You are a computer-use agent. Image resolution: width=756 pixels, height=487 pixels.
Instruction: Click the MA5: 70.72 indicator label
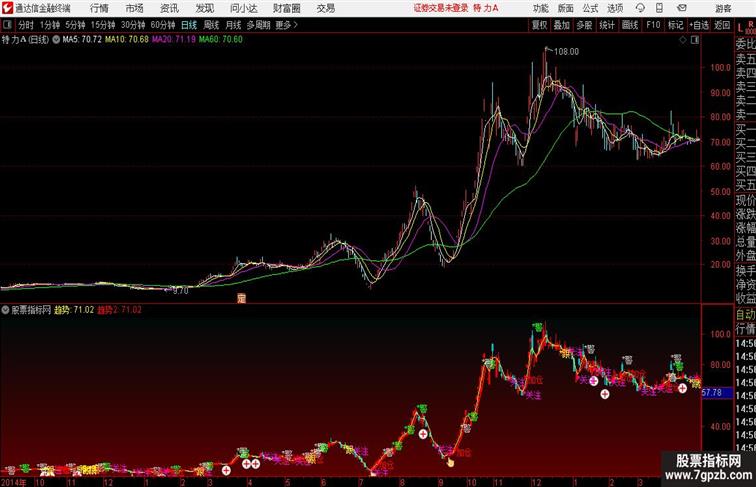click(x=82, y=40)
